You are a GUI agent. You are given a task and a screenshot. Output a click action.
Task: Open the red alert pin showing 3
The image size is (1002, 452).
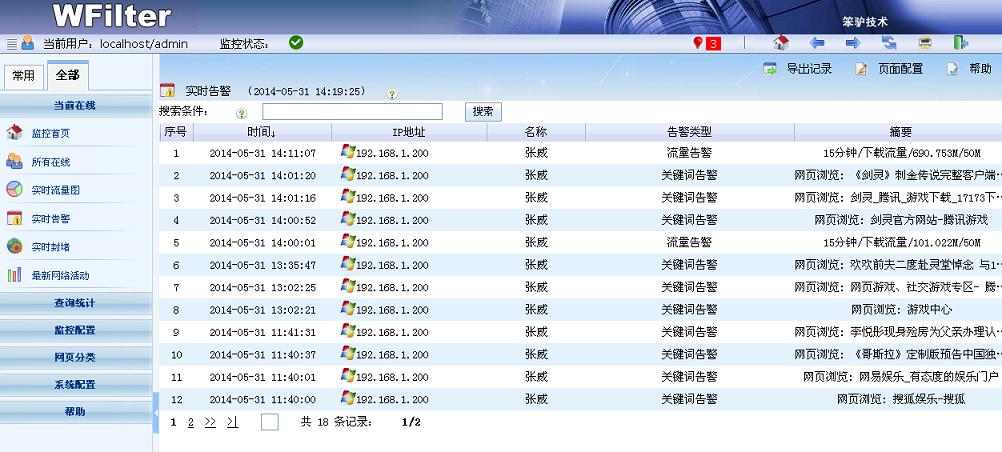coord(706,43)
